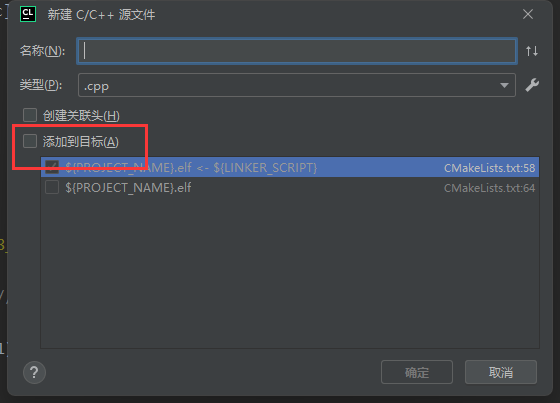Select the ${PROJECT_NAME}.elf <- ${LINKER_SCRIPT} row

tap(290, 167)
